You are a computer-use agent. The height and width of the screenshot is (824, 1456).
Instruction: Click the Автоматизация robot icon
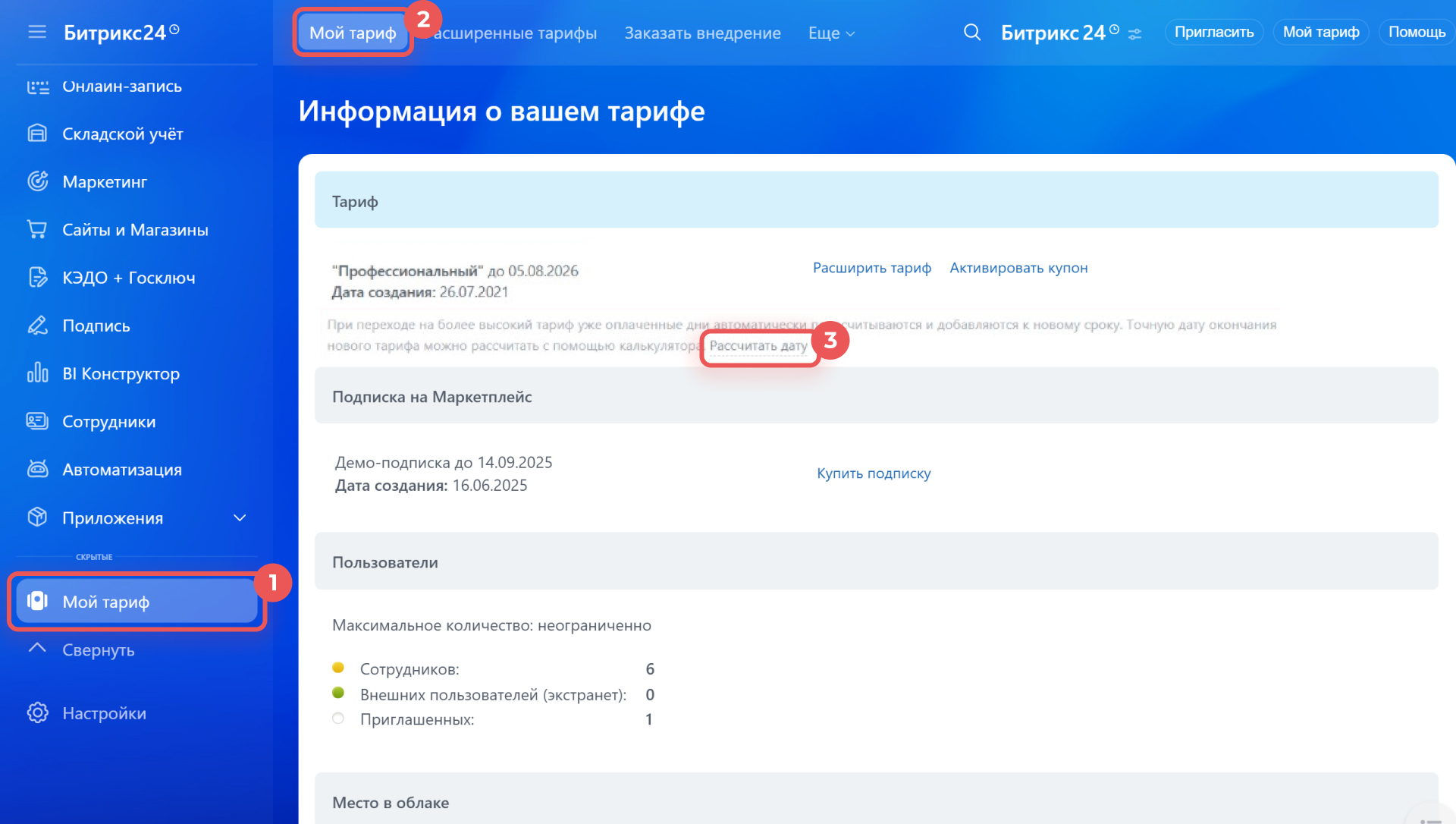click(x=37, y=470)
